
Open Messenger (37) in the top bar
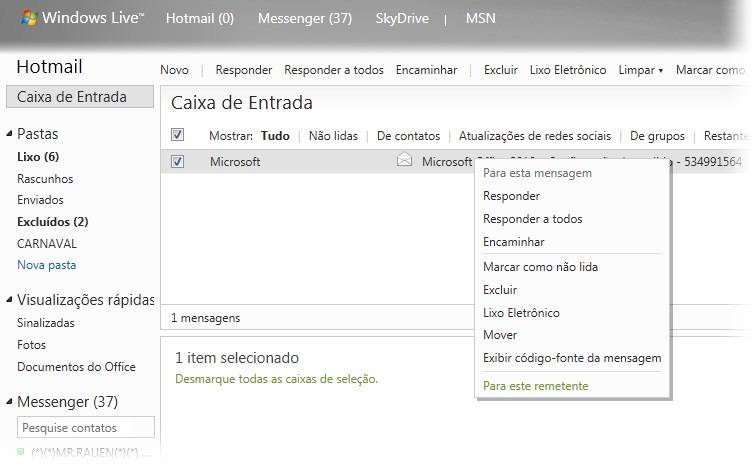click(305, 18)
